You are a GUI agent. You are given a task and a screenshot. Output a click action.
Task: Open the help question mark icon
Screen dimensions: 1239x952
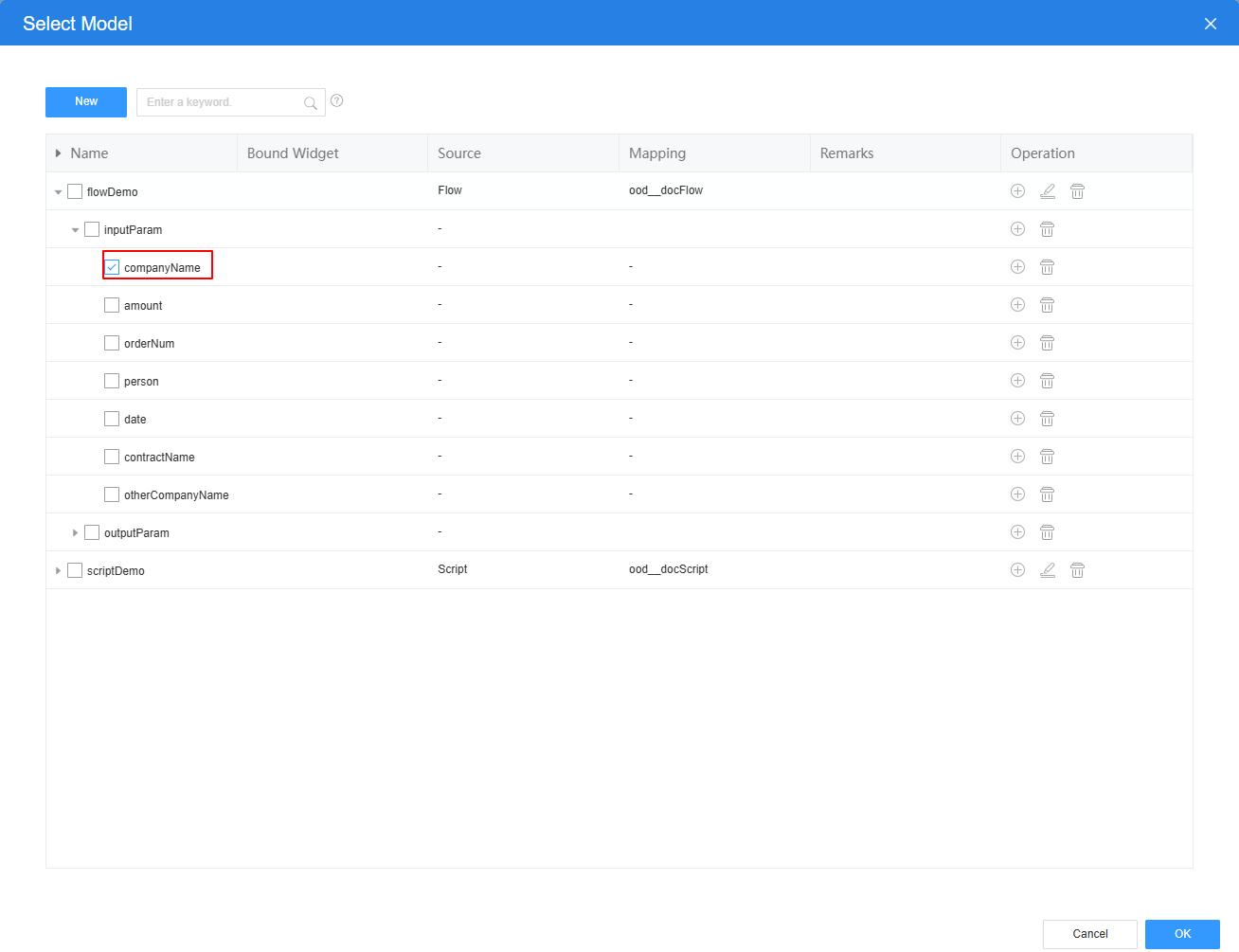pyautogui.click(x=336, y=100)
